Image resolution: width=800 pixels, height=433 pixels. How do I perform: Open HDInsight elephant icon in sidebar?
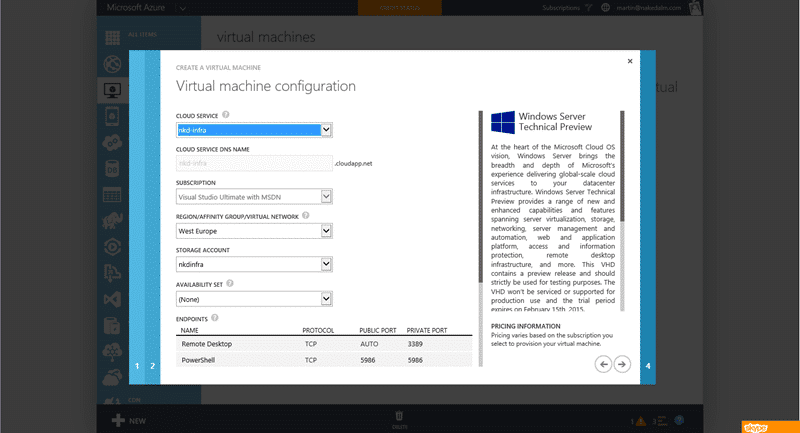pyautogui.click(x=112, y=221)
